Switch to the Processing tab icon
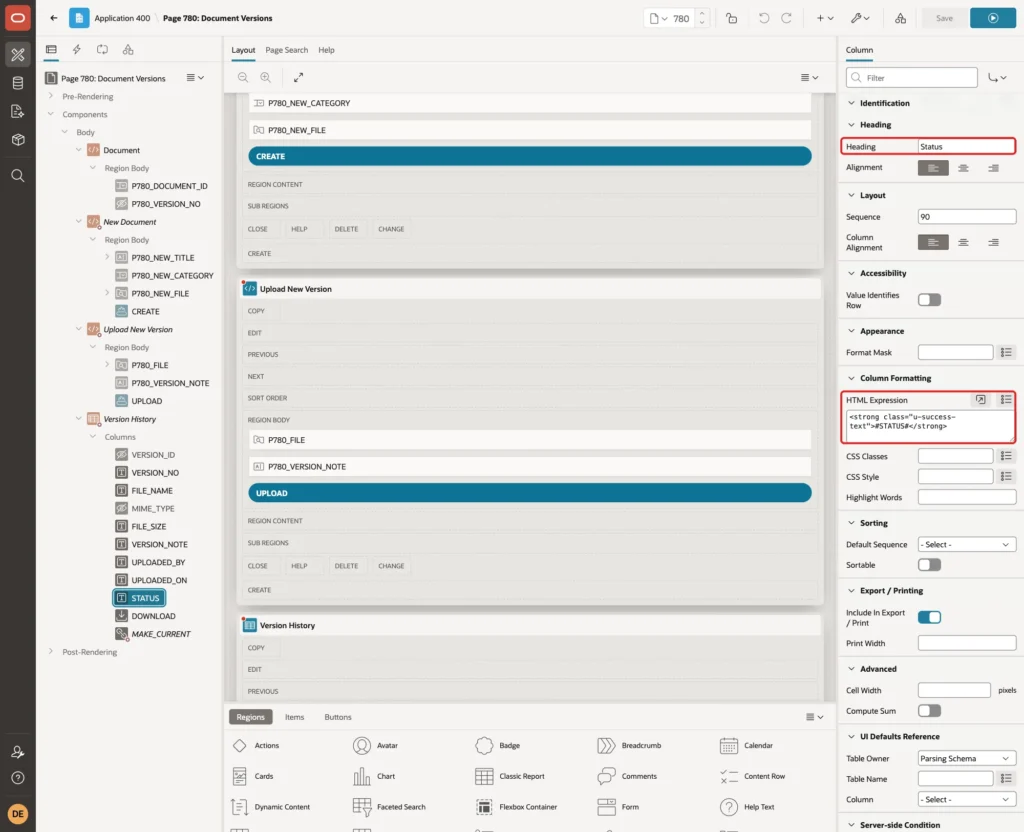1024x832 pixels. click(x=102, y=50)
